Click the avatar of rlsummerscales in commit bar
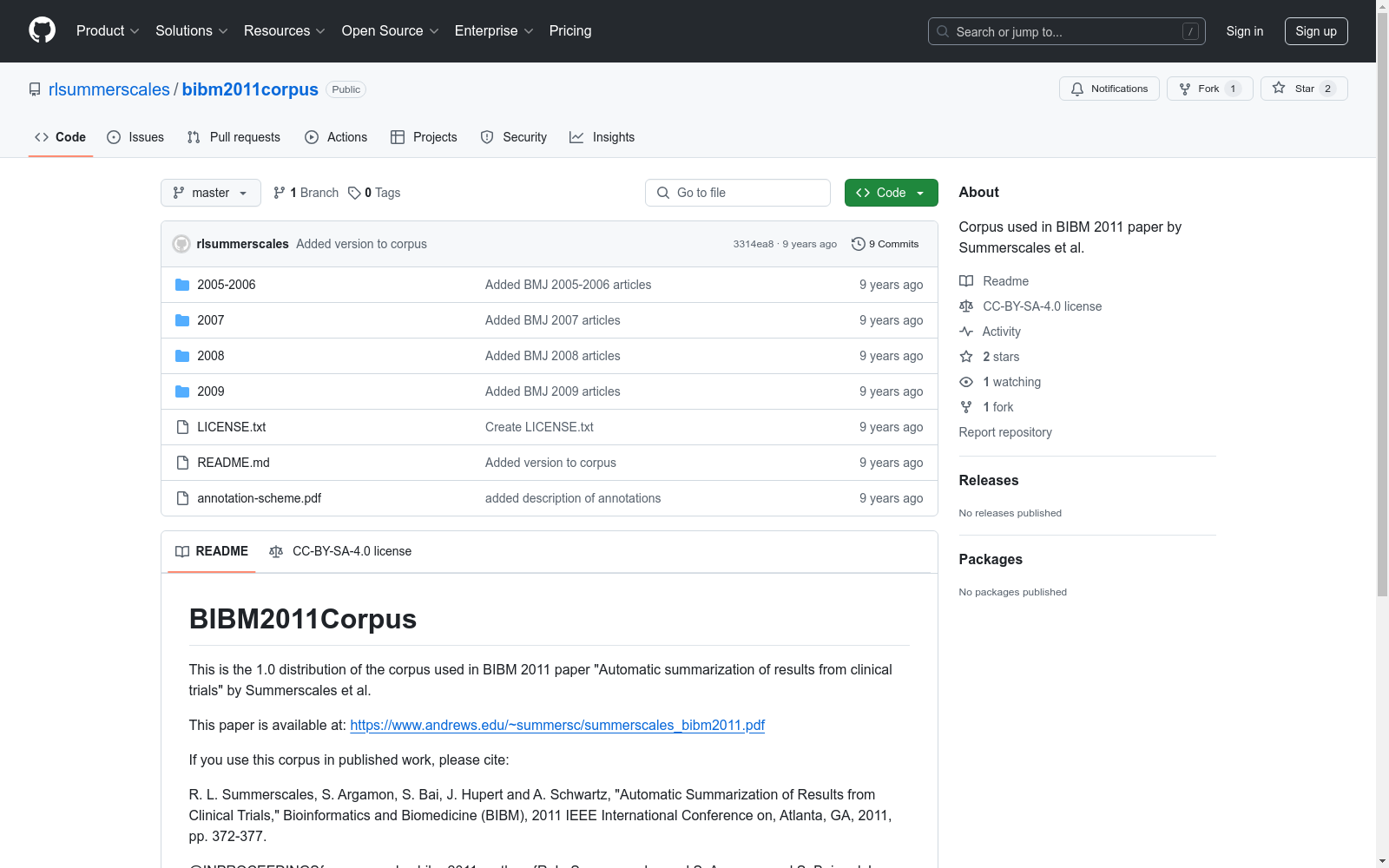The height and width of the screenshot is (868, 1389). [181, 244]
